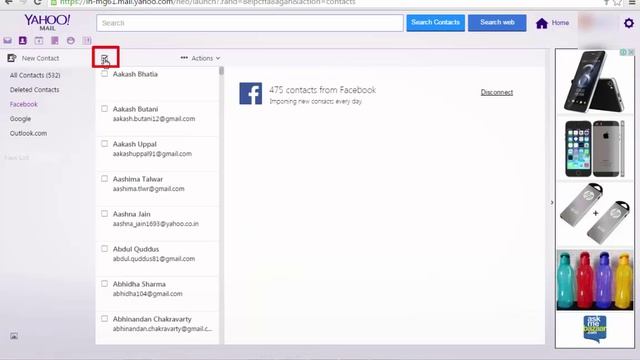Select contact name Aakash Butani
Screen dimensions: 640x360
136,109
